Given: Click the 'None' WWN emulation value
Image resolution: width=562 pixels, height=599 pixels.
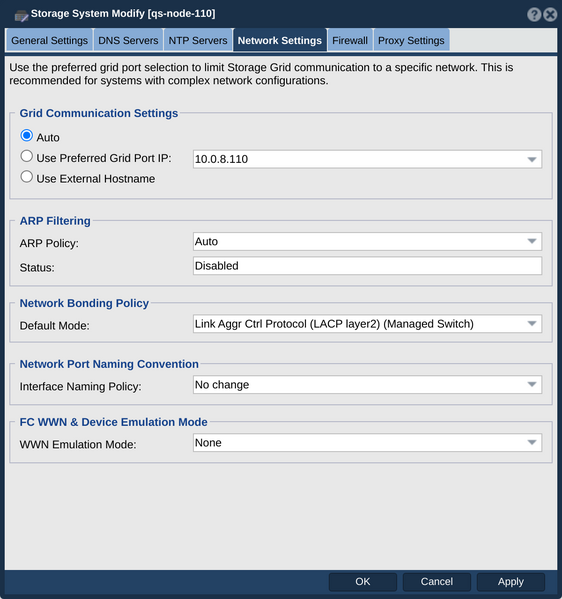Looking at the screenshot, I should pos(208,443).
